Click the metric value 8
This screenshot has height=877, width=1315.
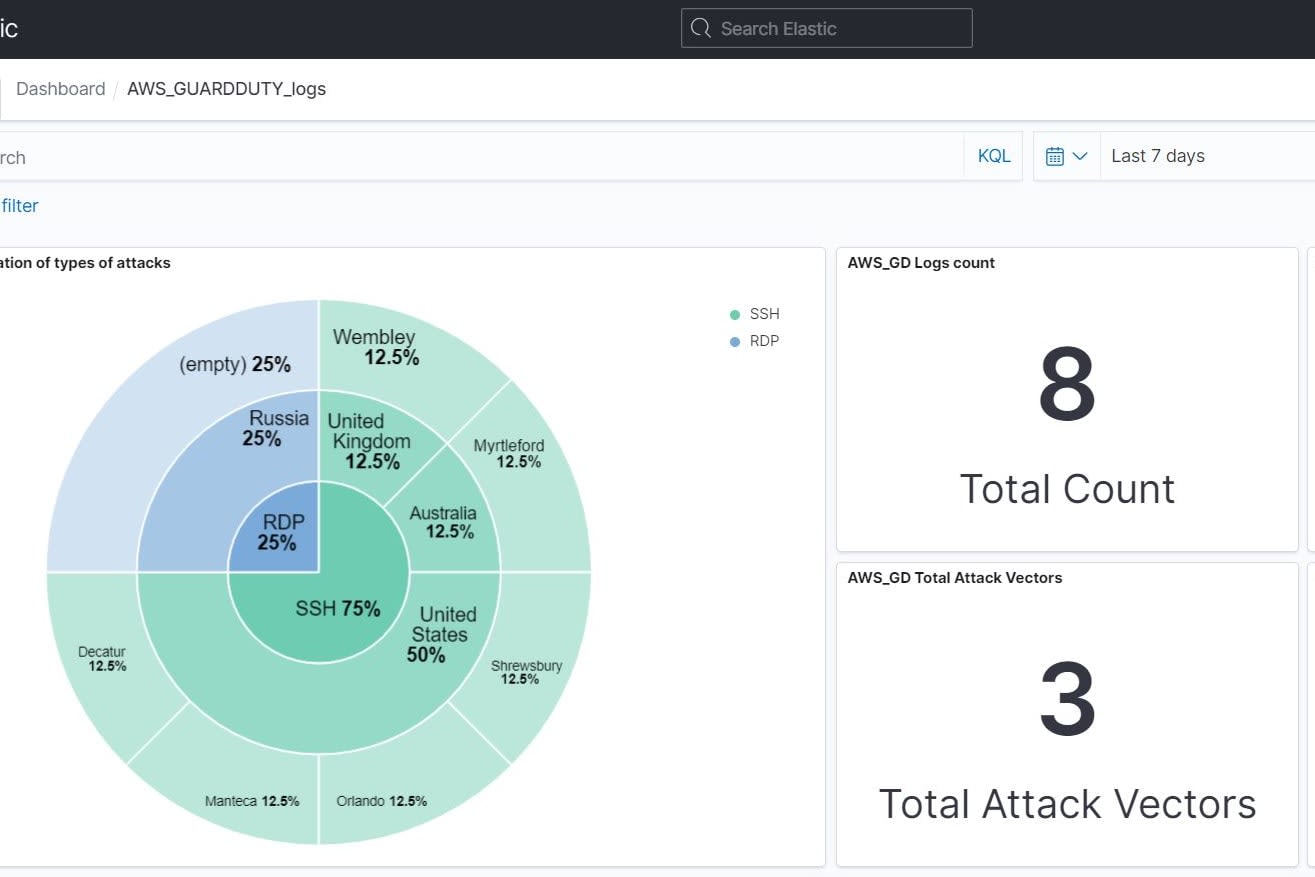point(1067,386)
